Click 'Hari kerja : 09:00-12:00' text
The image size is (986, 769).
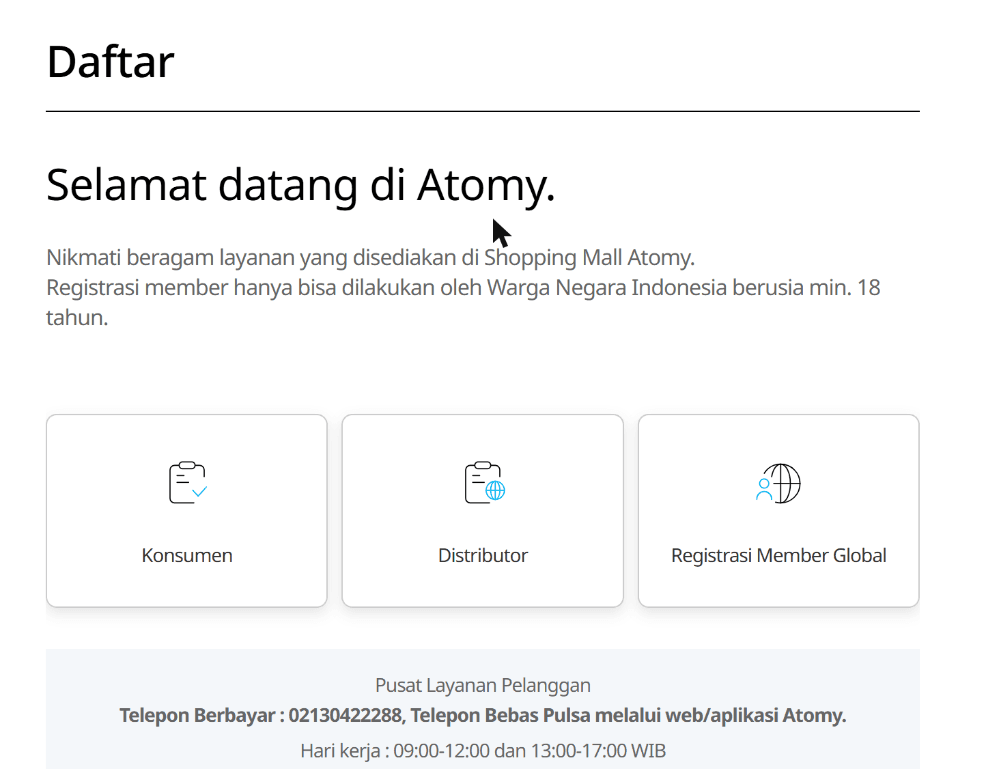pyautogui.click(x=395, y=750)
